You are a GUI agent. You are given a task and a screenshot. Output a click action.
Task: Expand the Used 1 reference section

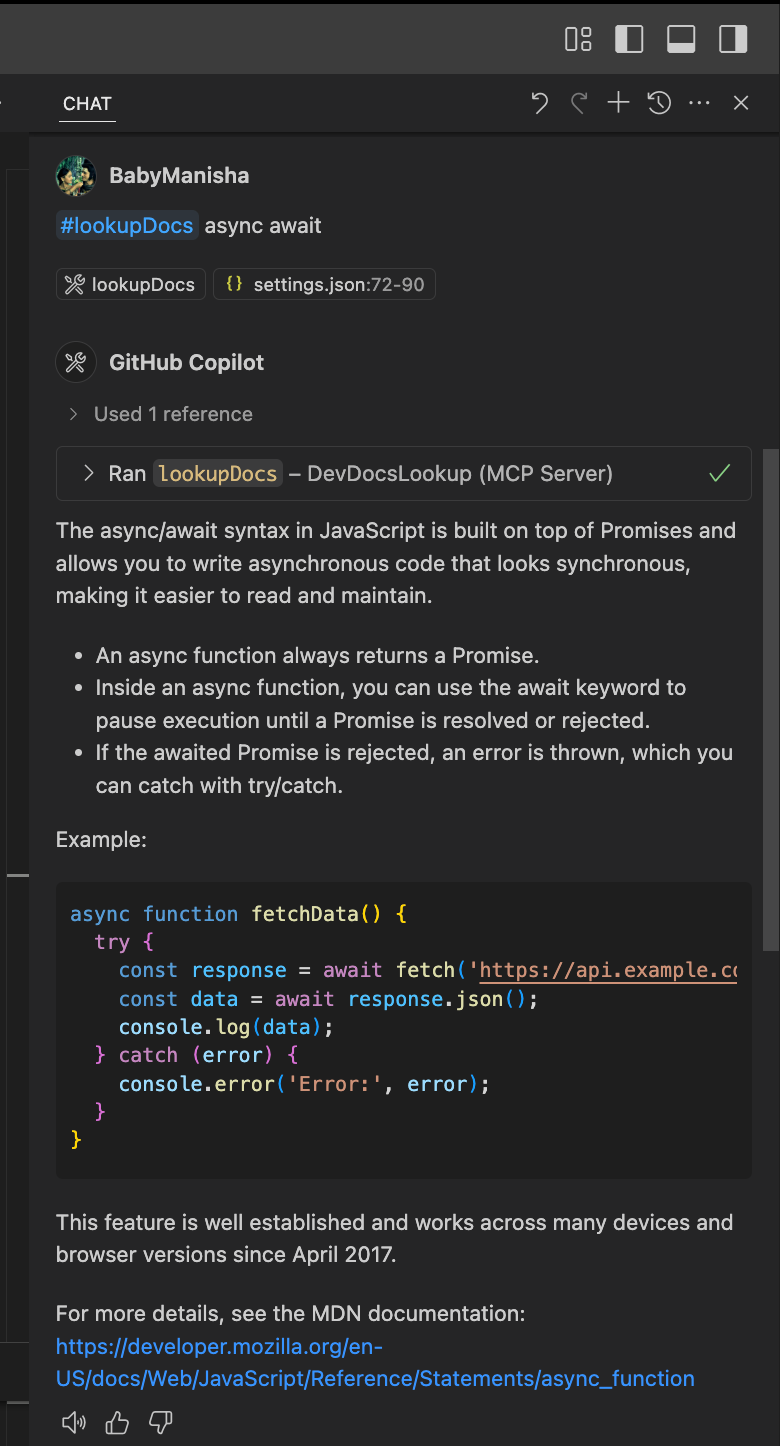[x=161, y=414]
